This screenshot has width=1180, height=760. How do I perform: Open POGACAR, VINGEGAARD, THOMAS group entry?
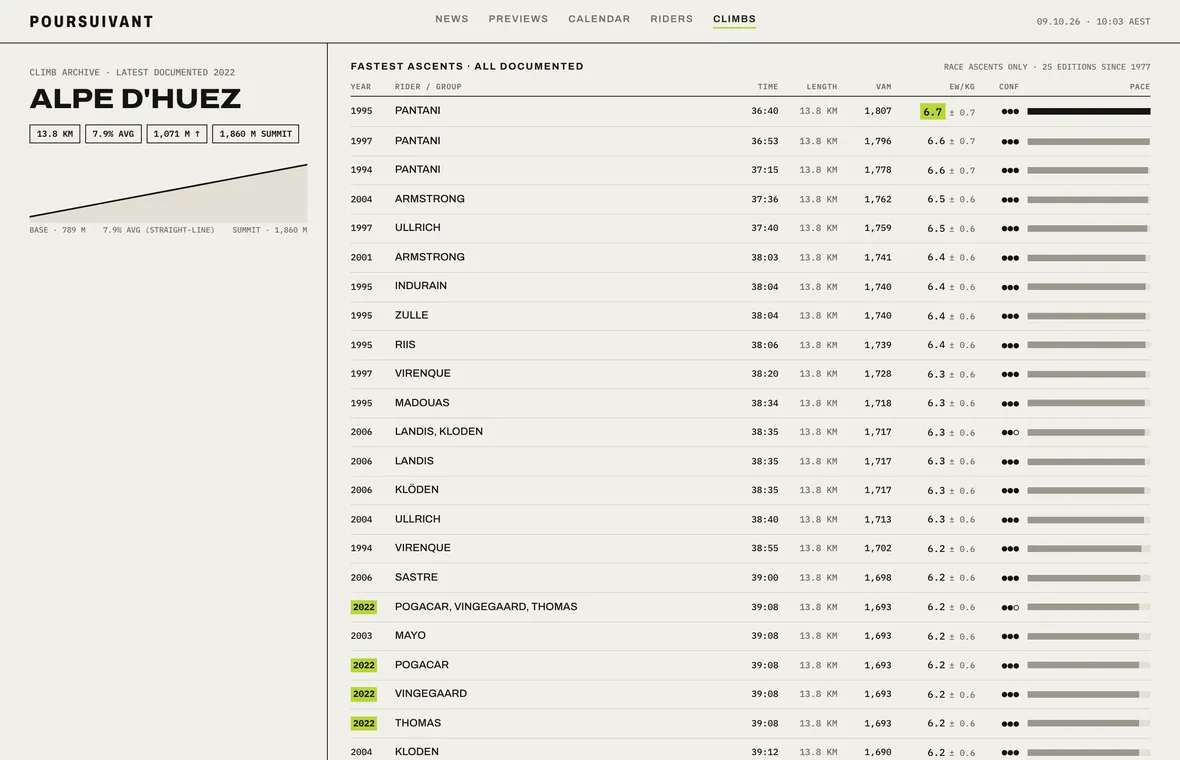coord(486,606)
